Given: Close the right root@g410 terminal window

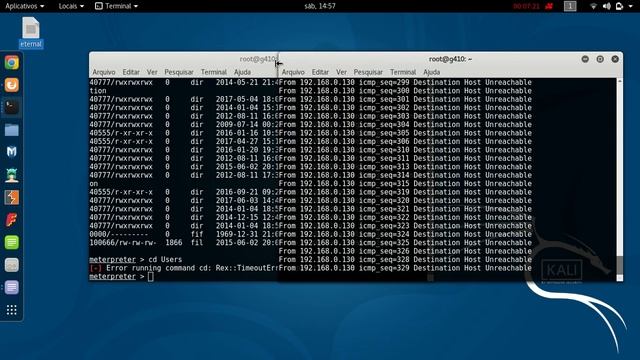Looking at the screenshot, I should [615, 59].
